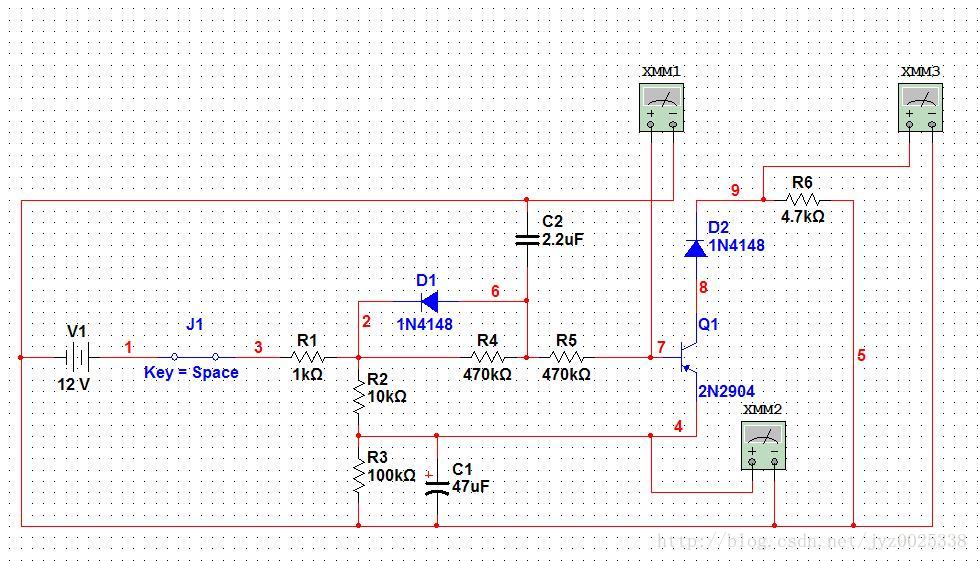Click the J1 reference label
The width and height of the screenshot is (978, 561).
pyautogui.click(x=195, y=324)
